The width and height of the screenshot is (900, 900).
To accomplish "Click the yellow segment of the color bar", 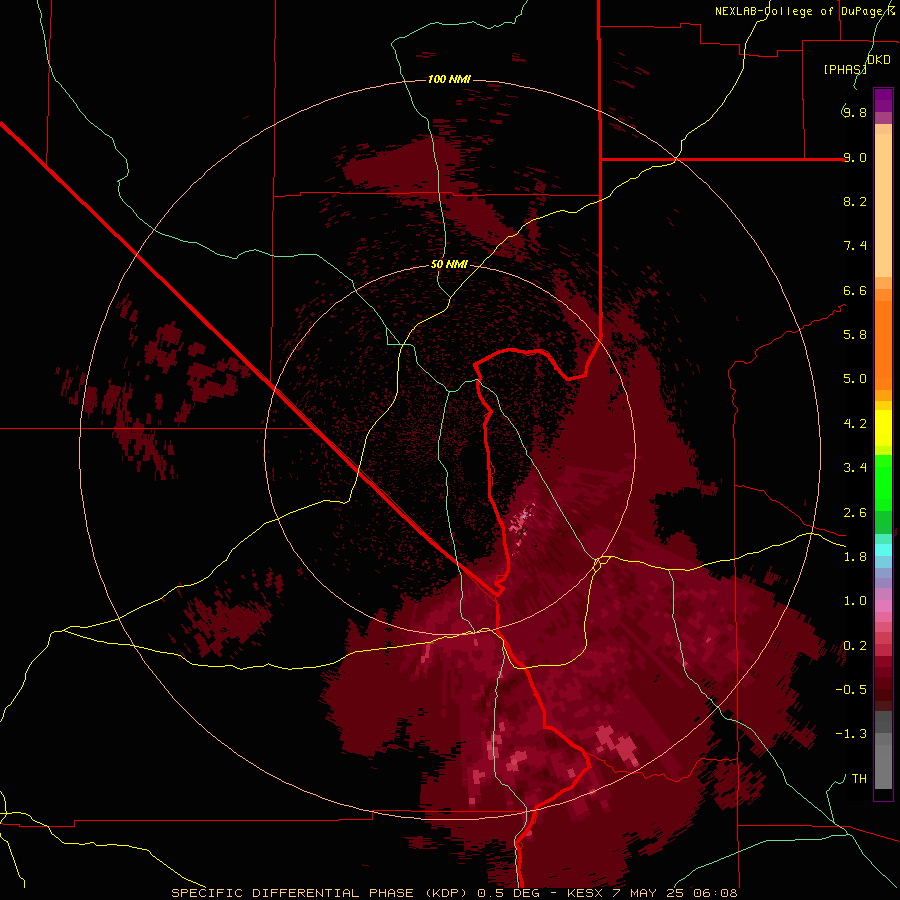I will tap(883, 428).
